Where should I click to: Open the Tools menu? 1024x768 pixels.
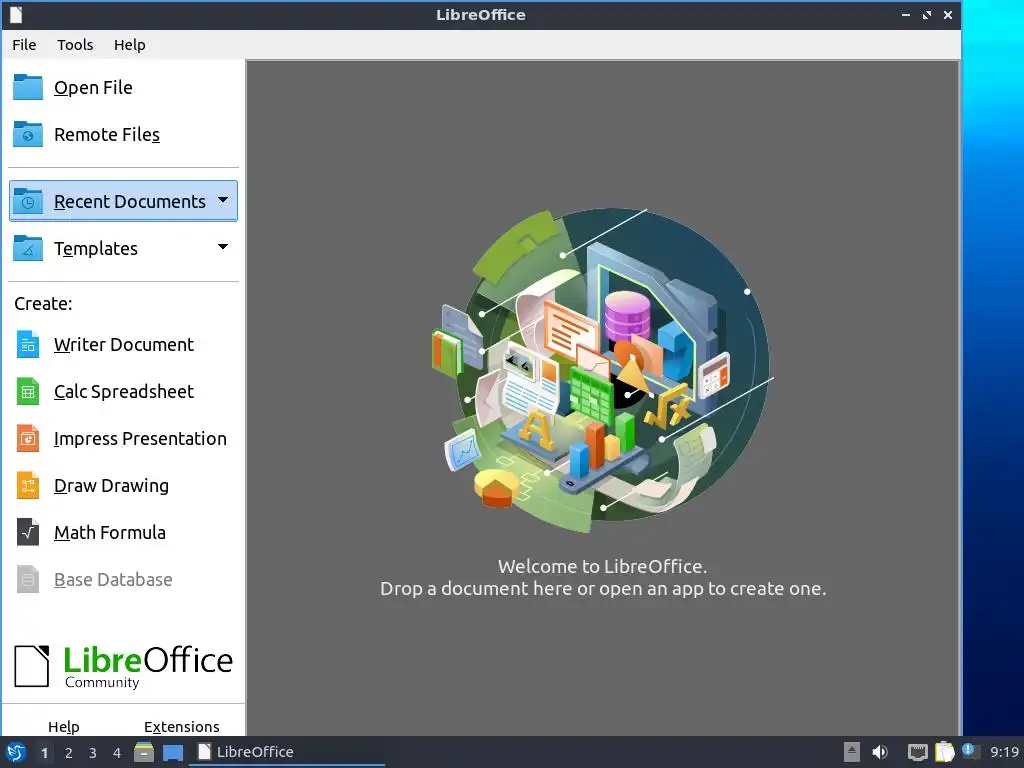(x=75, y=44)
